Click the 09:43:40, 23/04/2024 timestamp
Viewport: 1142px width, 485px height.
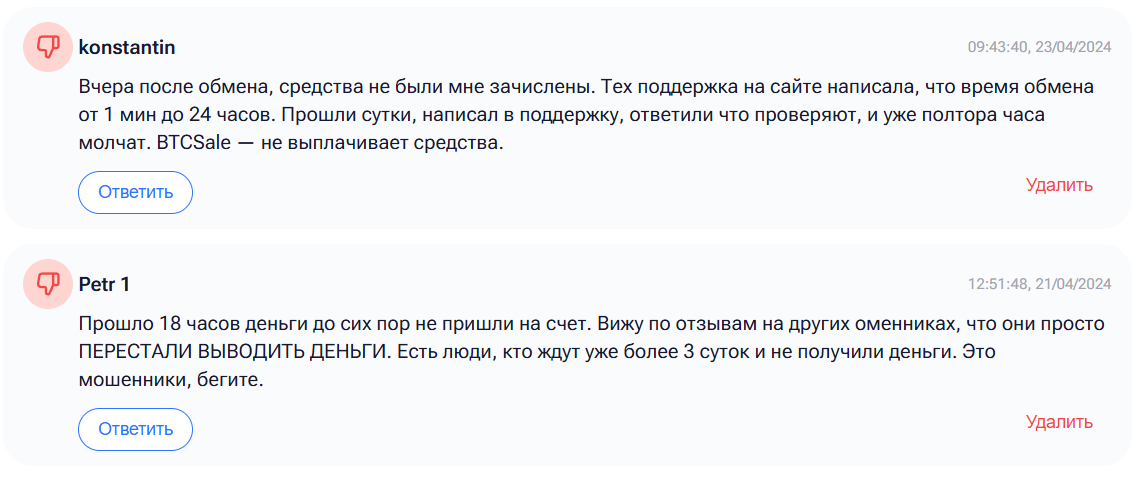pyautogui.click(x=1039, y=47)
